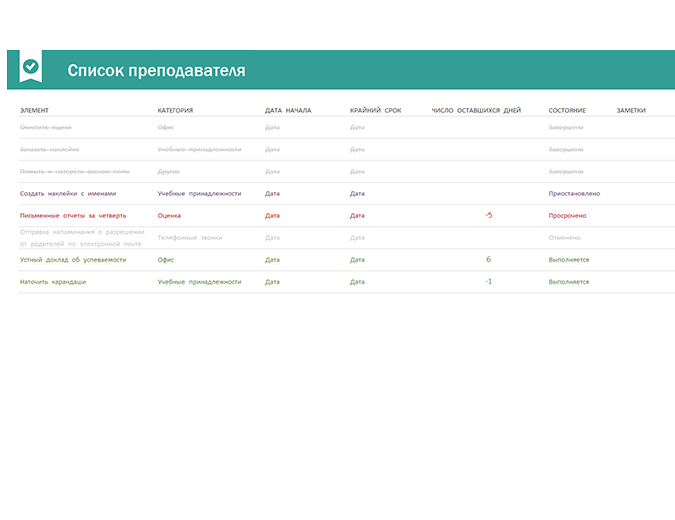Click start date in Создать наклейки row
The height and width of the screenshot is (520, 675).
pyautogui.click(x=272, y=194)
